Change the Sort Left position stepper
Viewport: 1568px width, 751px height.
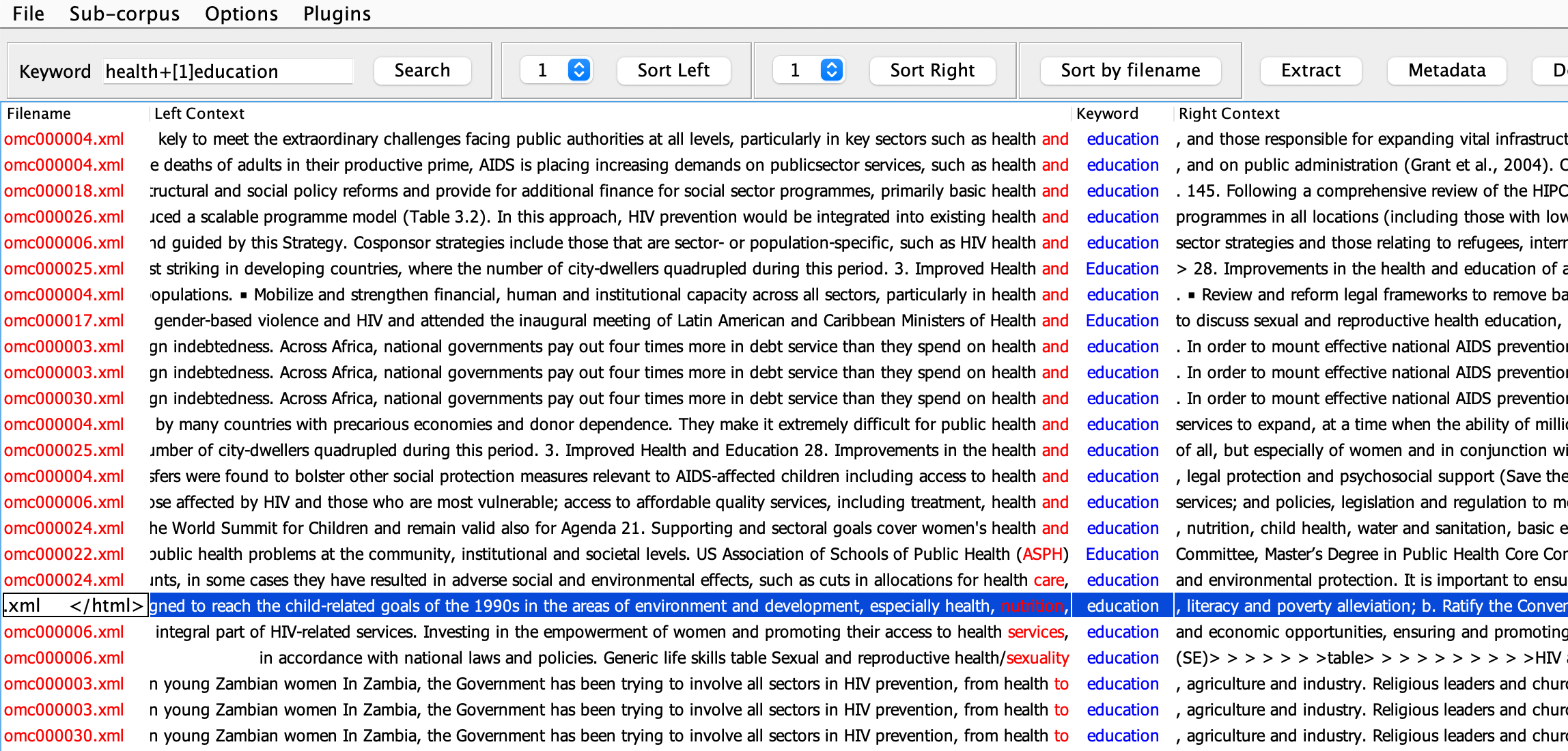(578, 70)
